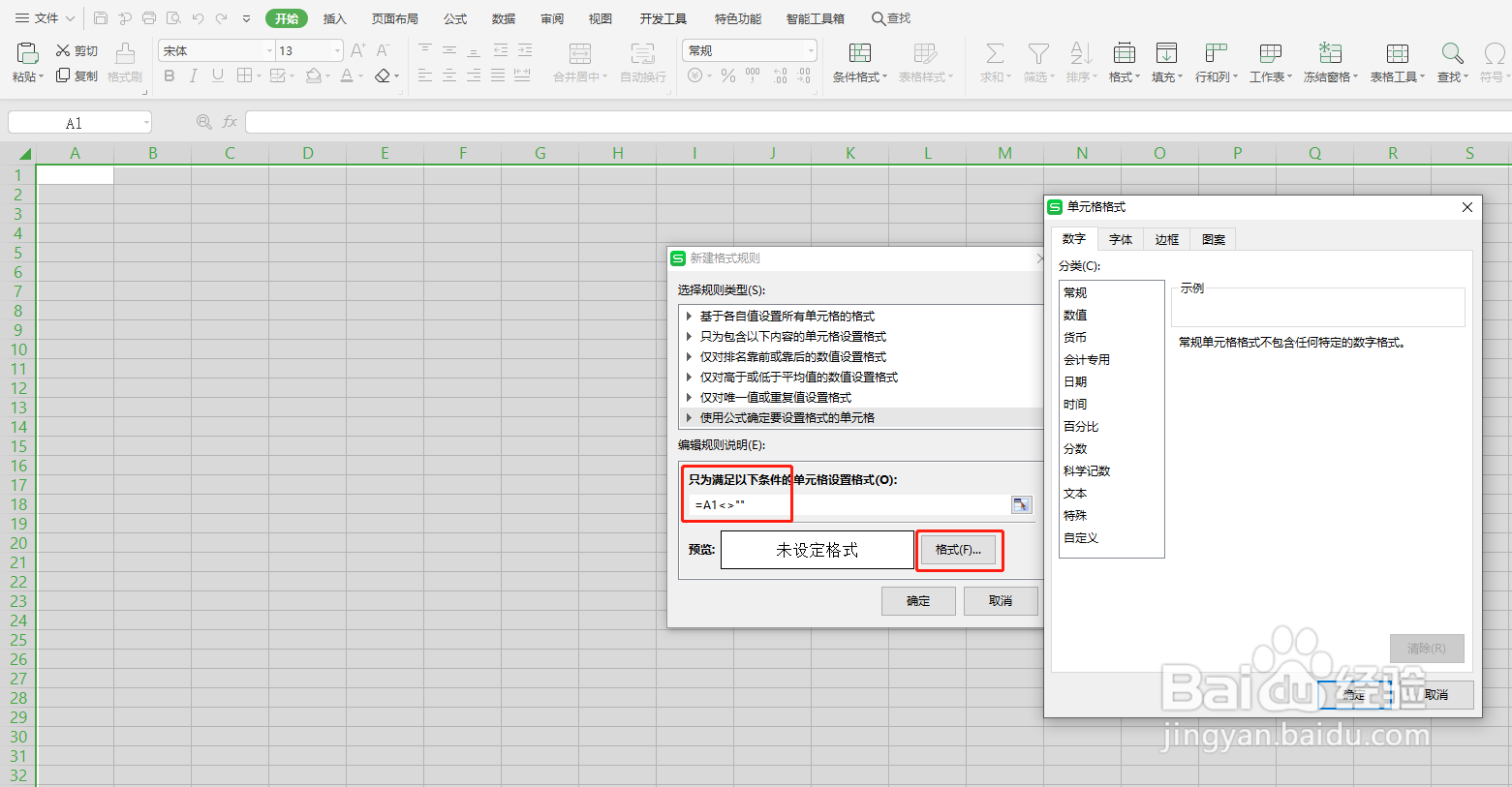Click the Print icon in quick access bar
Screen dimensions: 1512x787
point(149,18)
